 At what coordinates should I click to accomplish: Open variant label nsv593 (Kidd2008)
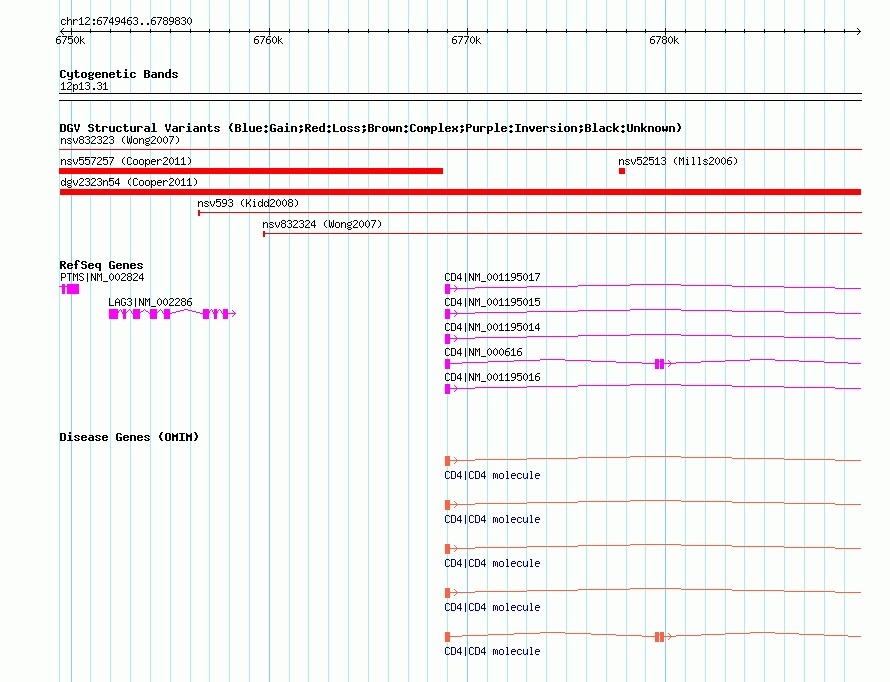pos(248,203)
